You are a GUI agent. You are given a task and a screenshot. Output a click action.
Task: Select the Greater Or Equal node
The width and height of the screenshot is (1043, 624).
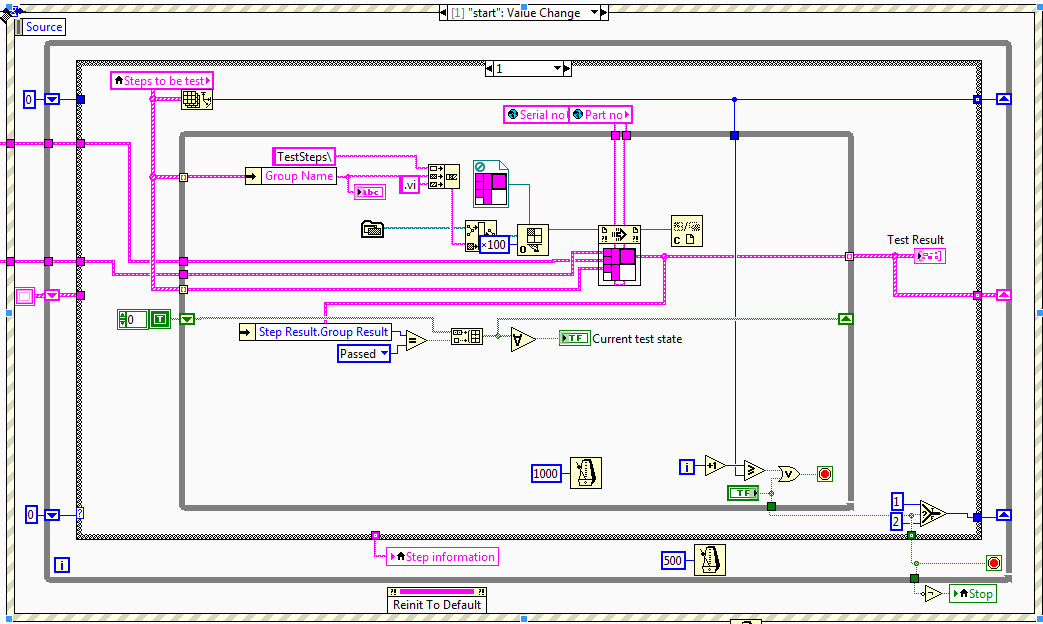754,470
